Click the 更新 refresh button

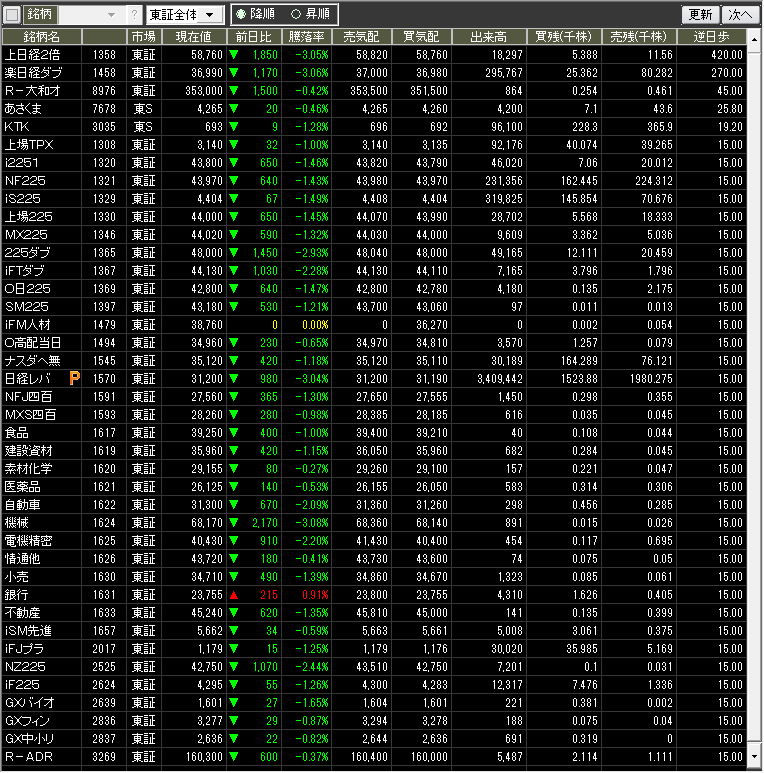[700, 14]
